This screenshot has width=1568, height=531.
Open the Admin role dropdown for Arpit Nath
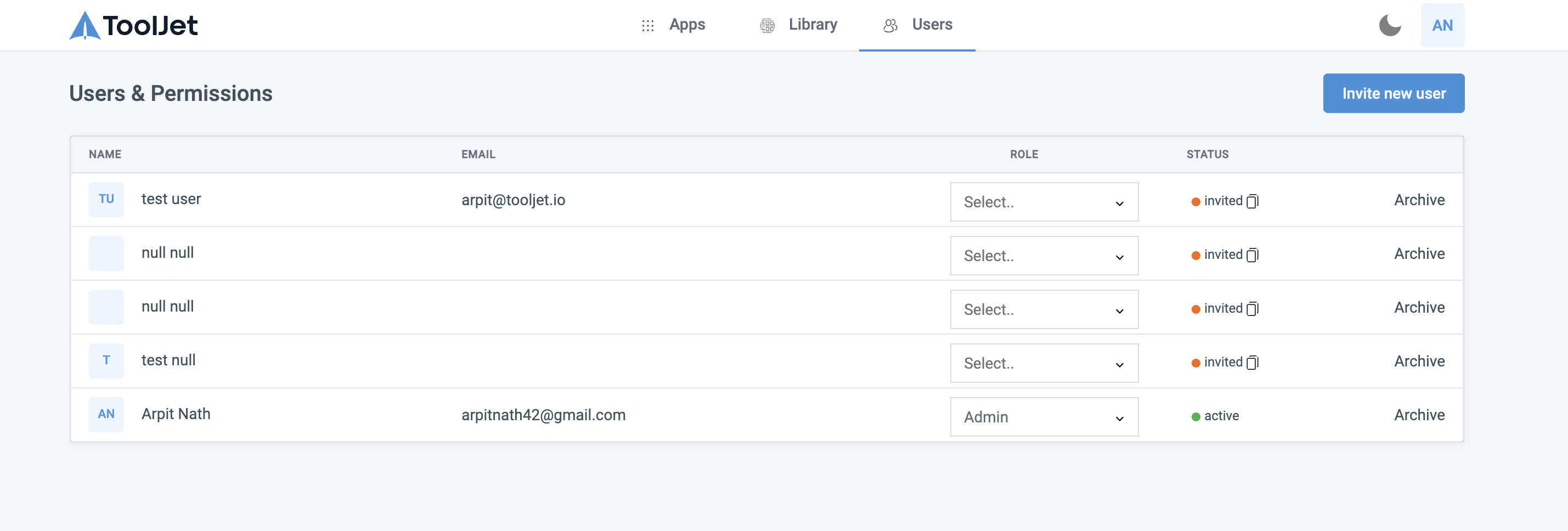click(1044, 416)
